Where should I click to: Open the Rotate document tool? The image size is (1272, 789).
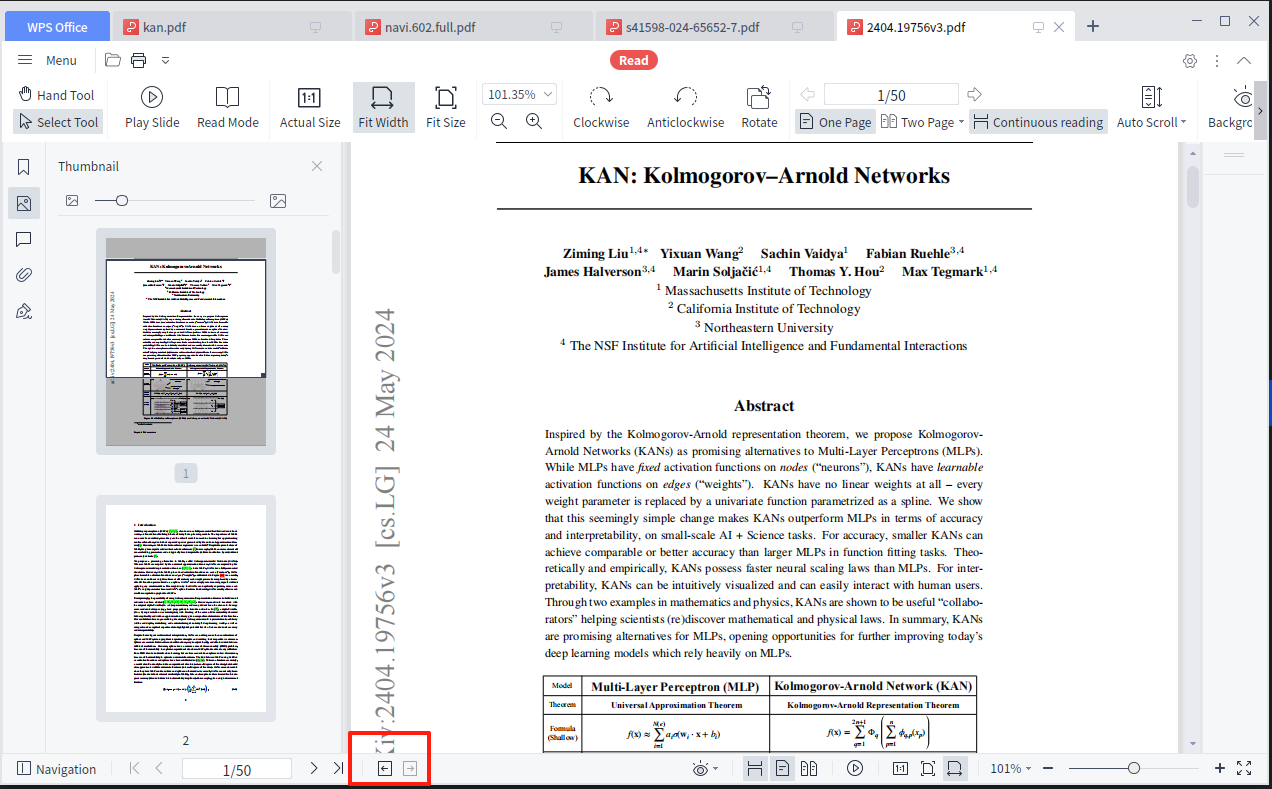point(759,108)
